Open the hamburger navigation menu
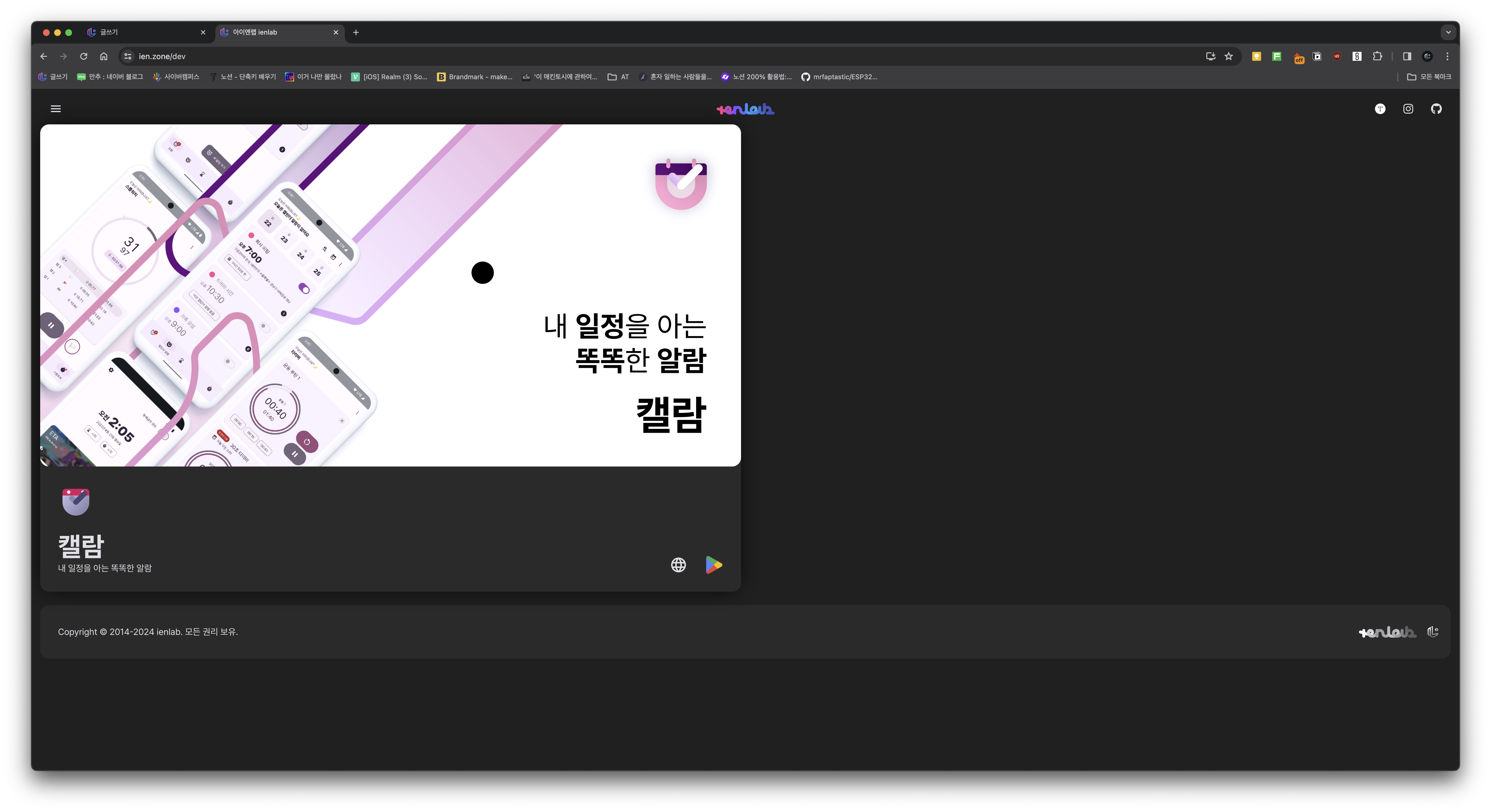The image size is (1491, 812). tap(56, 109)
